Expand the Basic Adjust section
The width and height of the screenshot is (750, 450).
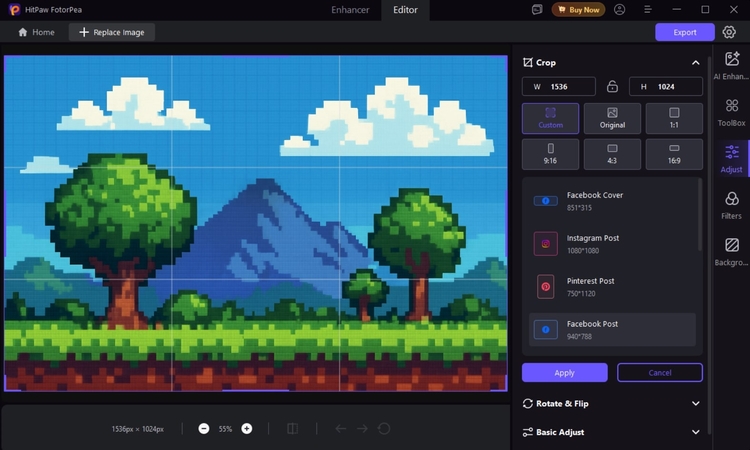695,432
